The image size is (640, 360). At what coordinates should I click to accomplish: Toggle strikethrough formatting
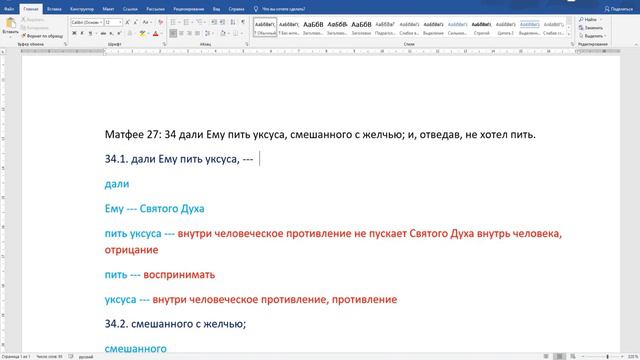point(103,33)
